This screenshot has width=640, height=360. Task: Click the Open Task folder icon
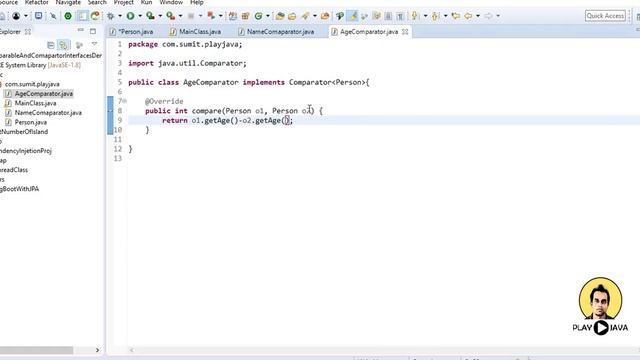point(292,16)
